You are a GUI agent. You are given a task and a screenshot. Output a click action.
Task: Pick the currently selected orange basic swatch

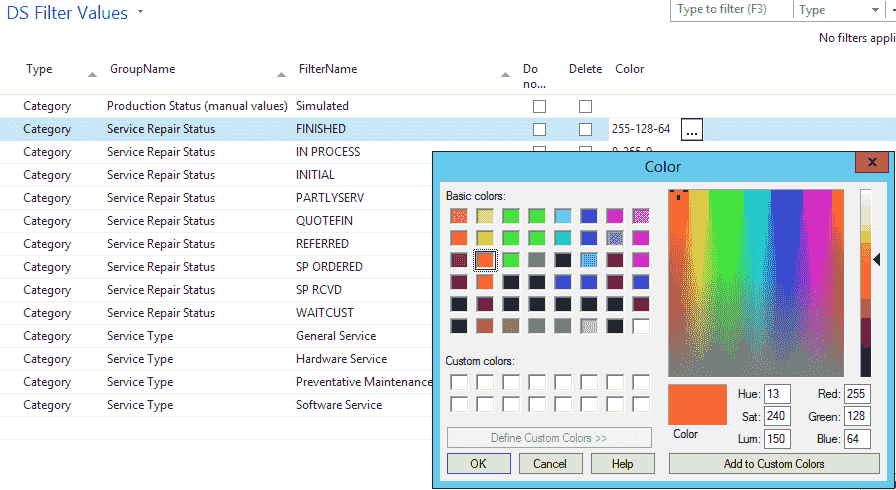pos(485,260)
